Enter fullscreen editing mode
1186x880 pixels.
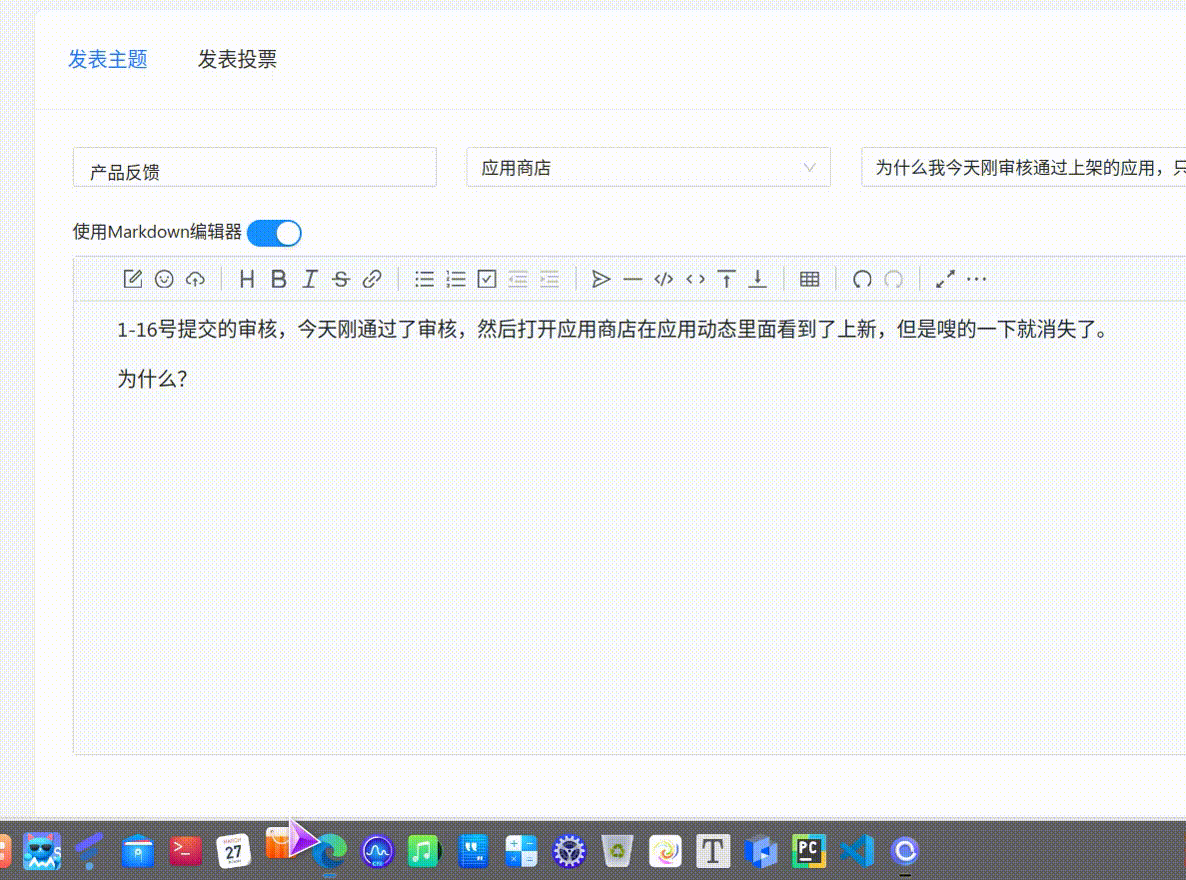pyautogui.click(x=944, y=279)
